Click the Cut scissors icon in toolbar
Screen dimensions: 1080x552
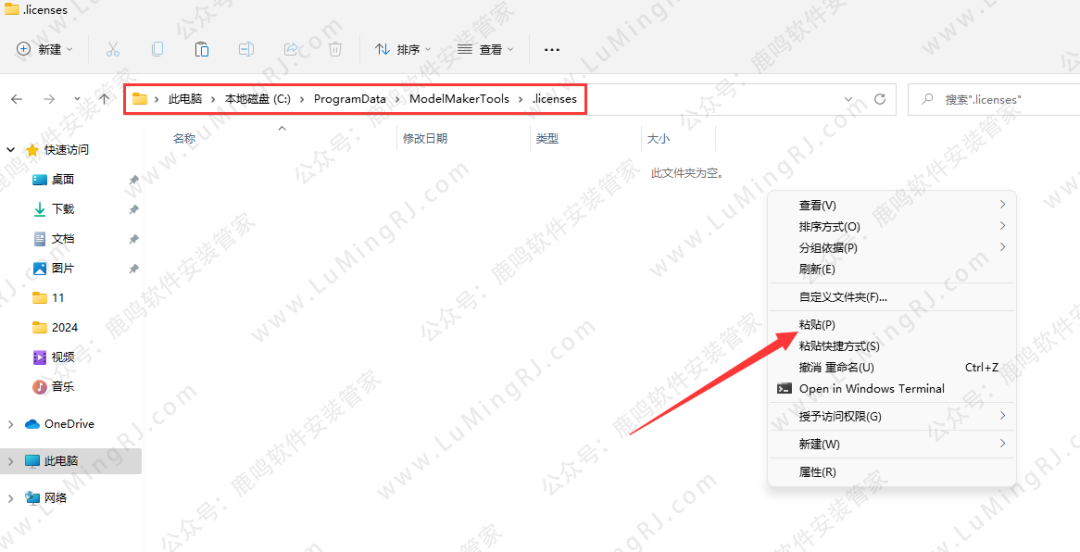click(113, 49)
